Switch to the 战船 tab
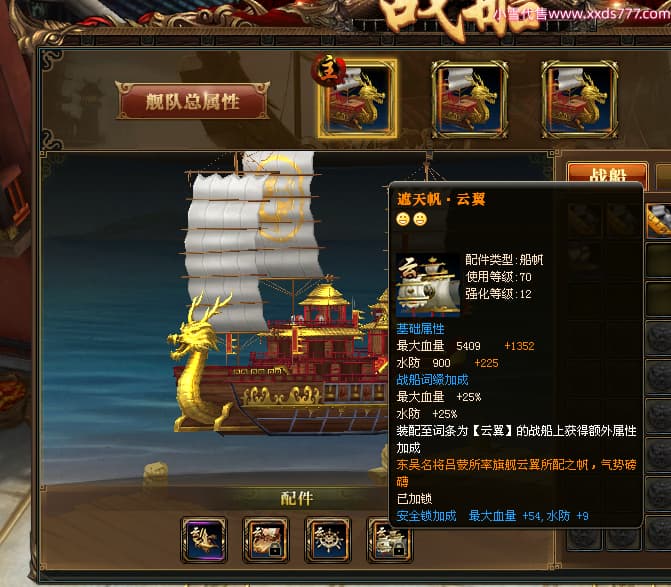Image resolution: width=671 pixels, height=587 pixels. (607, 175)
